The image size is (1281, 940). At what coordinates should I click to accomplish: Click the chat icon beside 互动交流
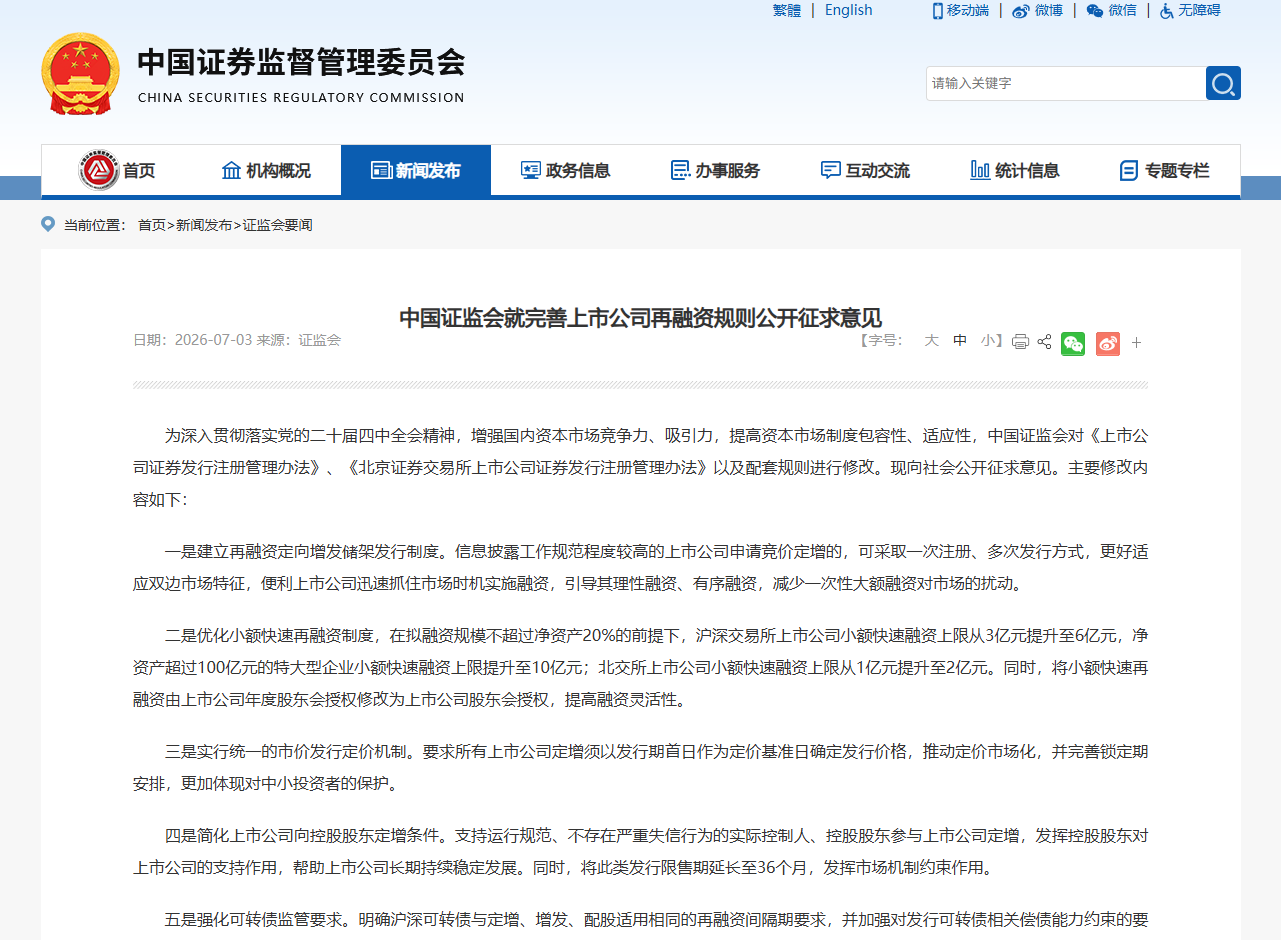pyautogui.click(x=830, y=170)
